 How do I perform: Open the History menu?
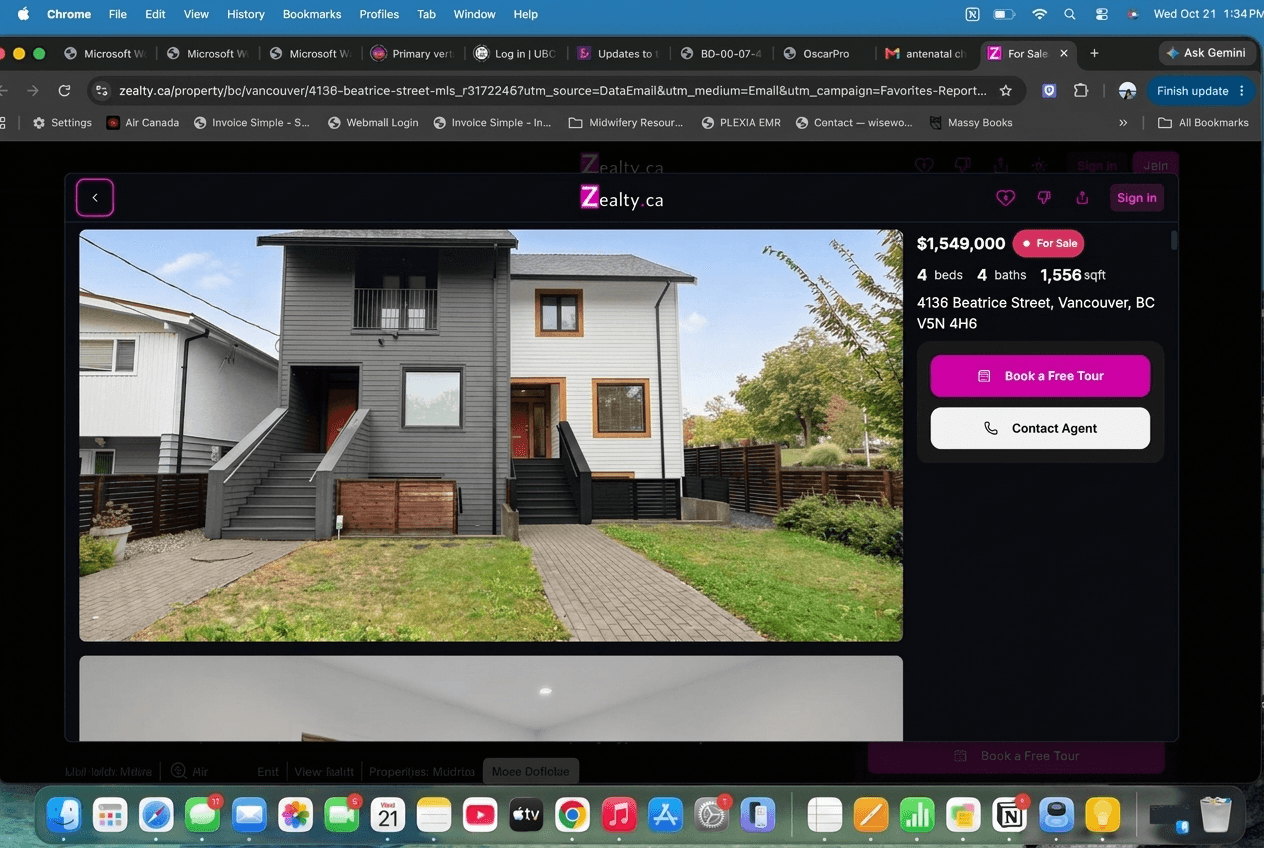tap(245, 14)
